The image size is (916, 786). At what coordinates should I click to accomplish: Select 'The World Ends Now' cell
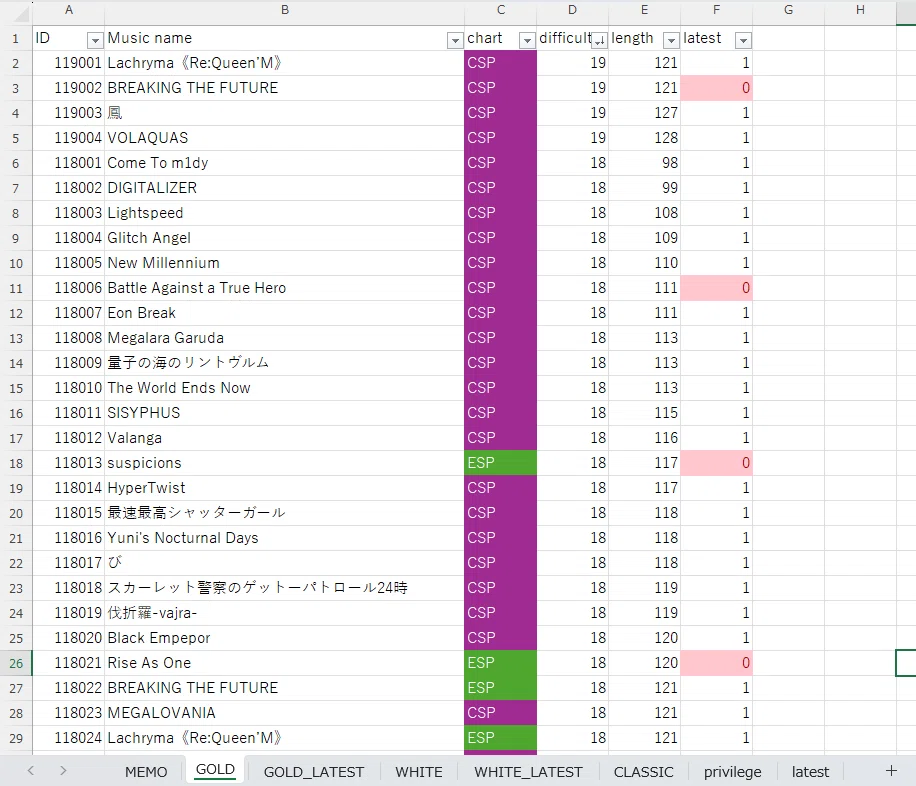(284, 388)
